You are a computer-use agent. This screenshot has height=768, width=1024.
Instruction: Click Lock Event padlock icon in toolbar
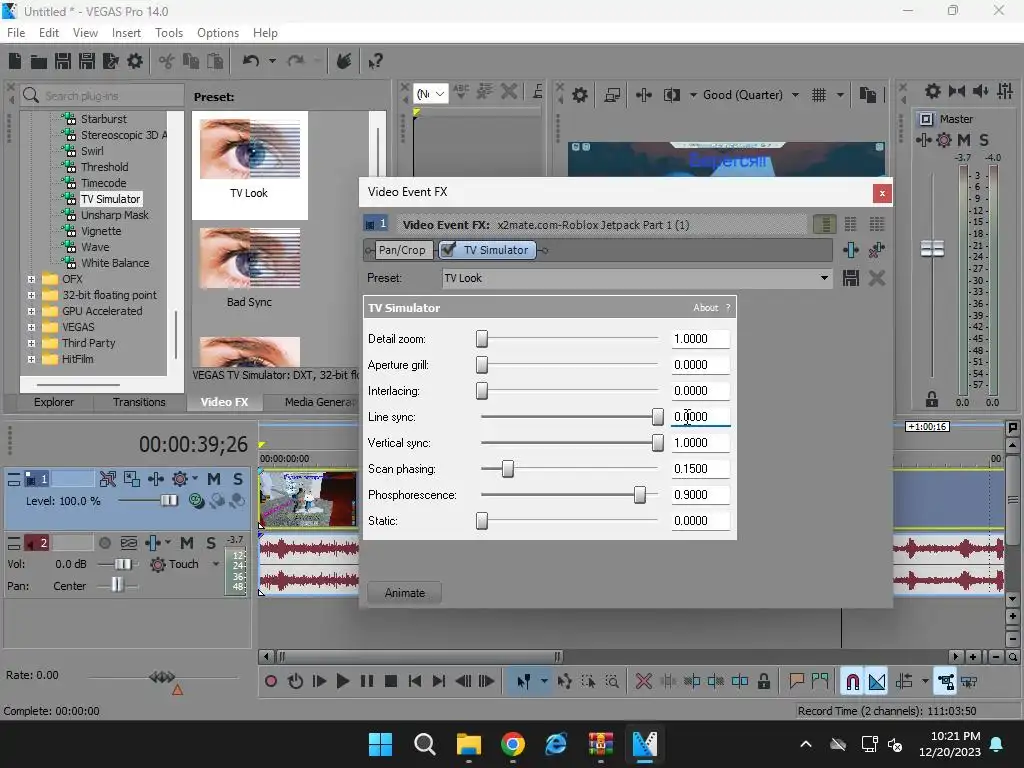(763, 682)
